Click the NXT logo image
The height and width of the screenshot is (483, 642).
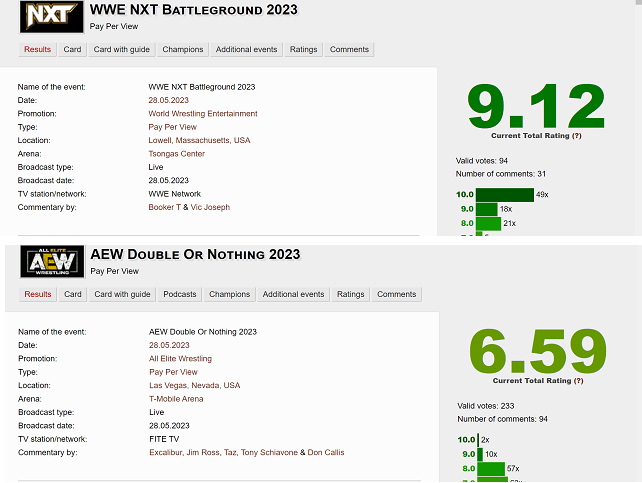click(x=52, y=16)
